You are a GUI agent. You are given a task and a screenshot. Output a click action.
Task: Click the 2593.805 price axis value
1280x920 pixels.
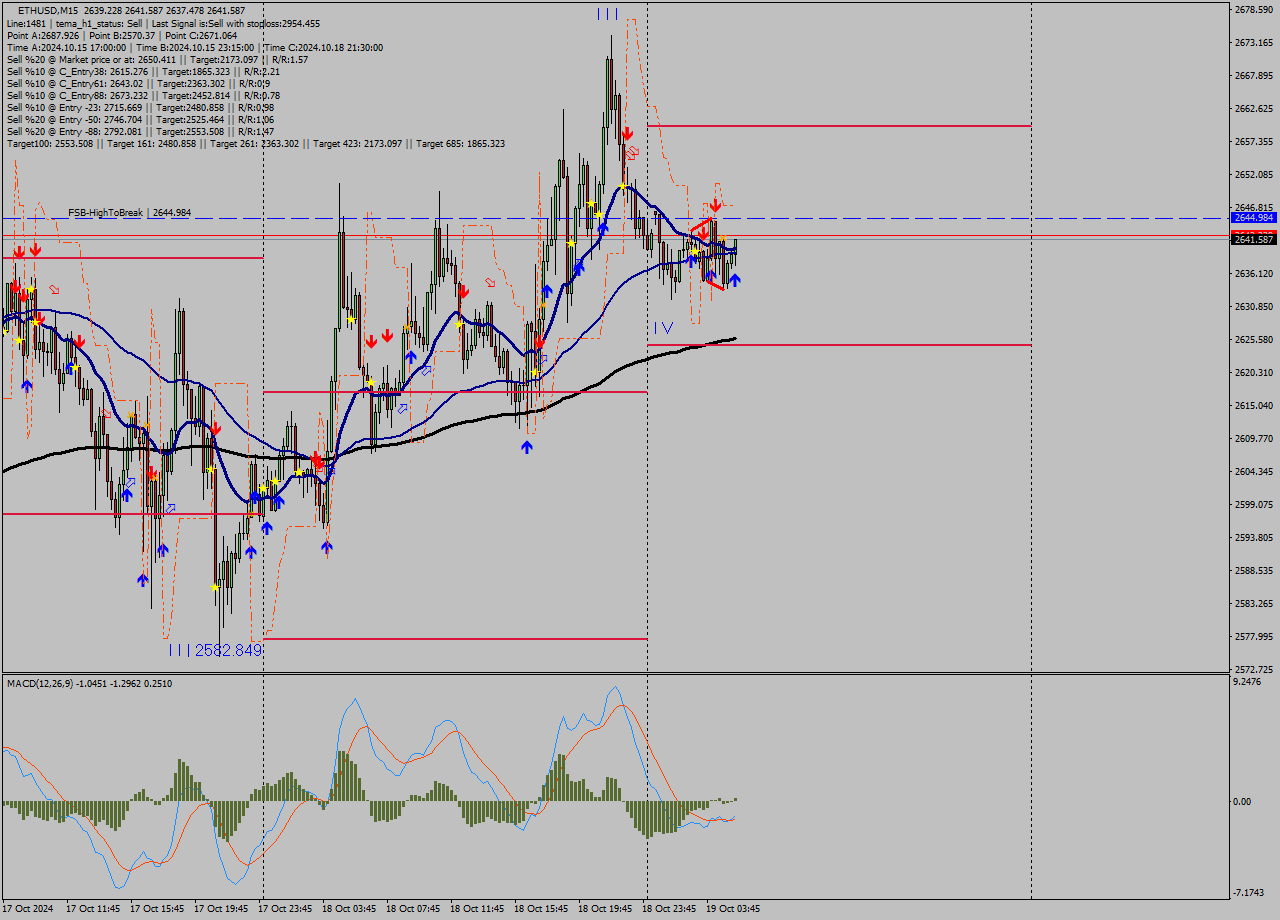1254,538
